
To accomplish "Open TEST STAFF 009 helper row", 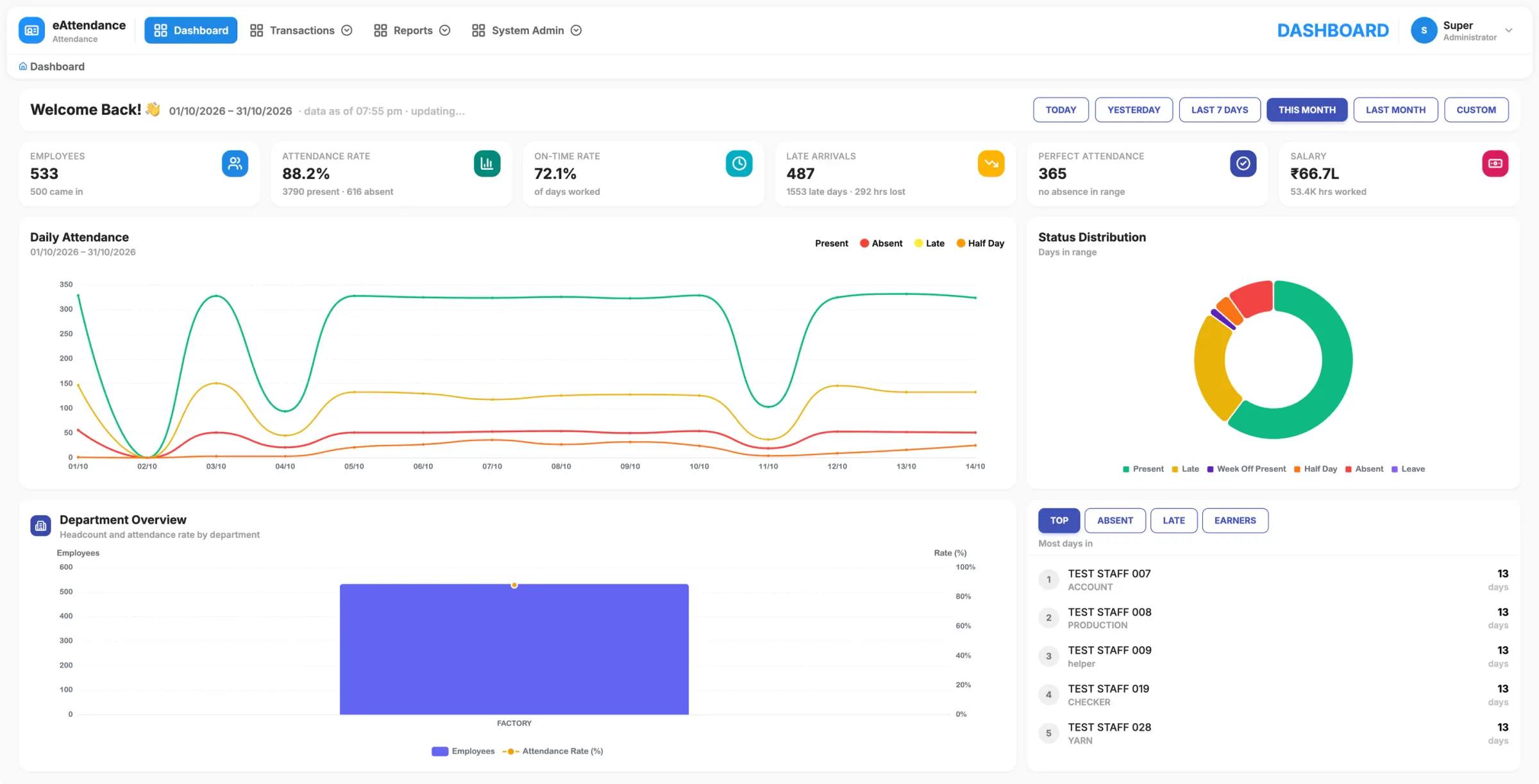I will point(1273,656).
